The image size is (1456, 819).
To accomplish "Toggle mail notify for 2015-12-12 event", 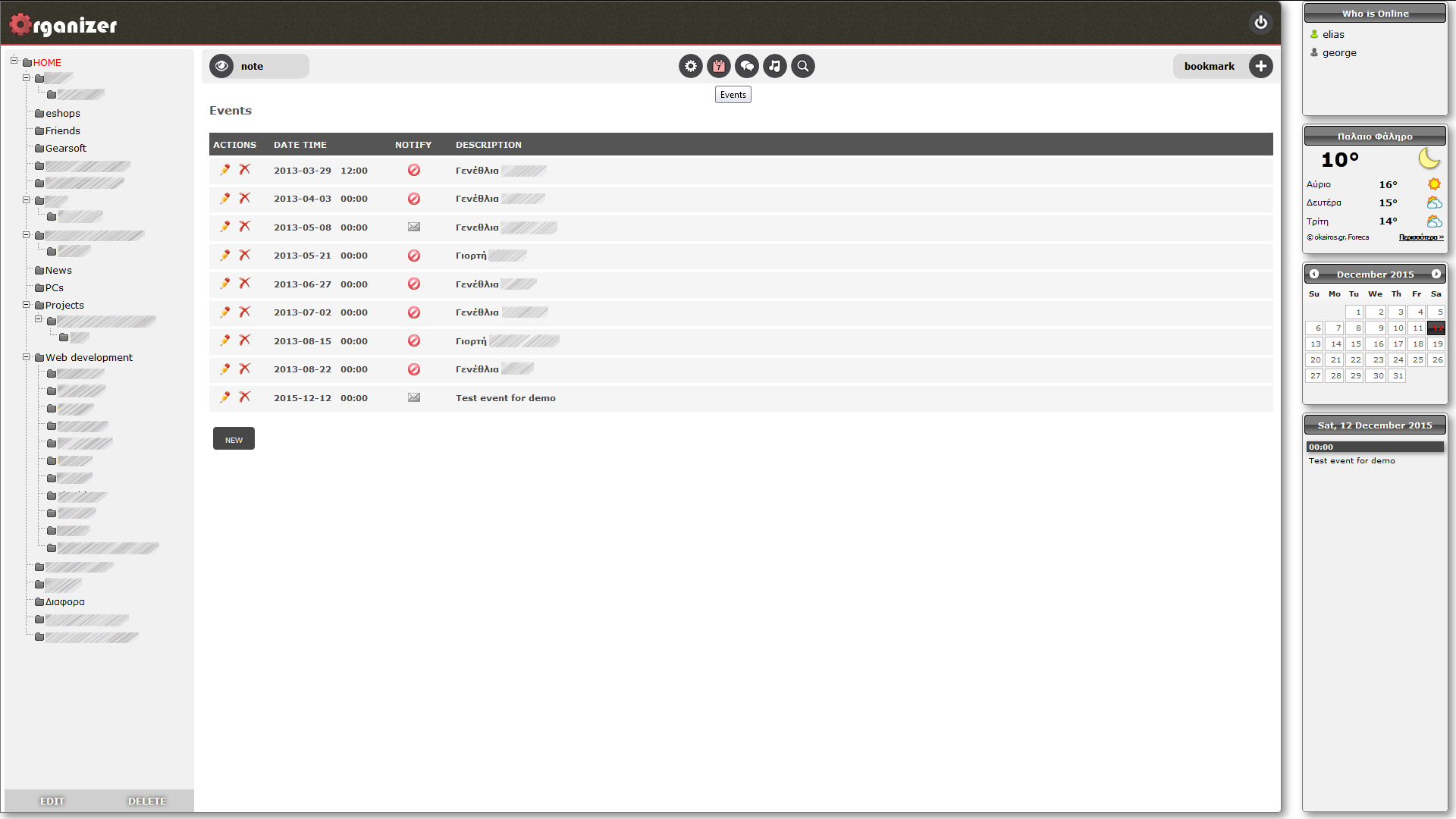I will click(414, 397).
